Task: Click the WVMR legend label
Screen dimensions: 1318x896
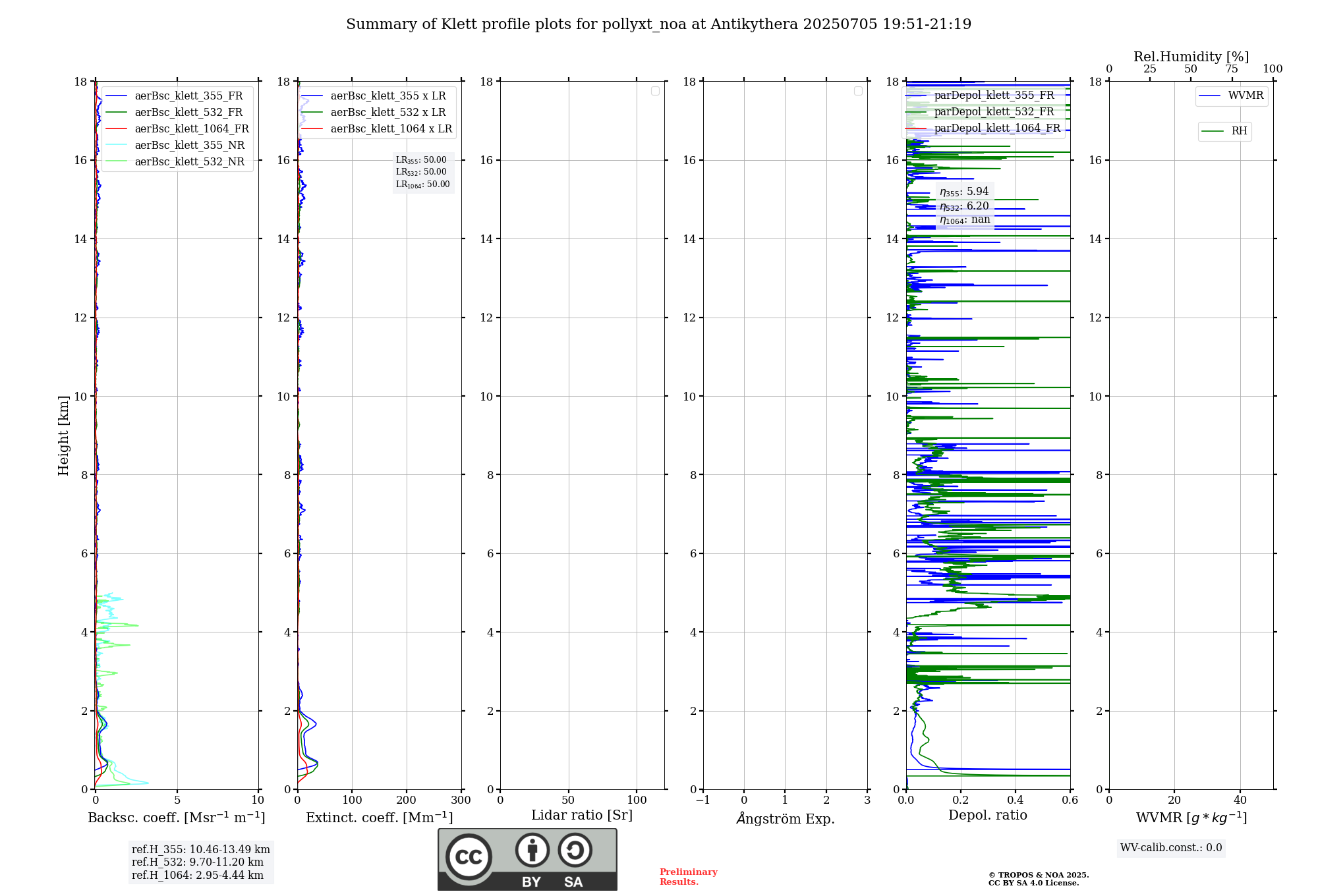Action: click(1246, 96)
